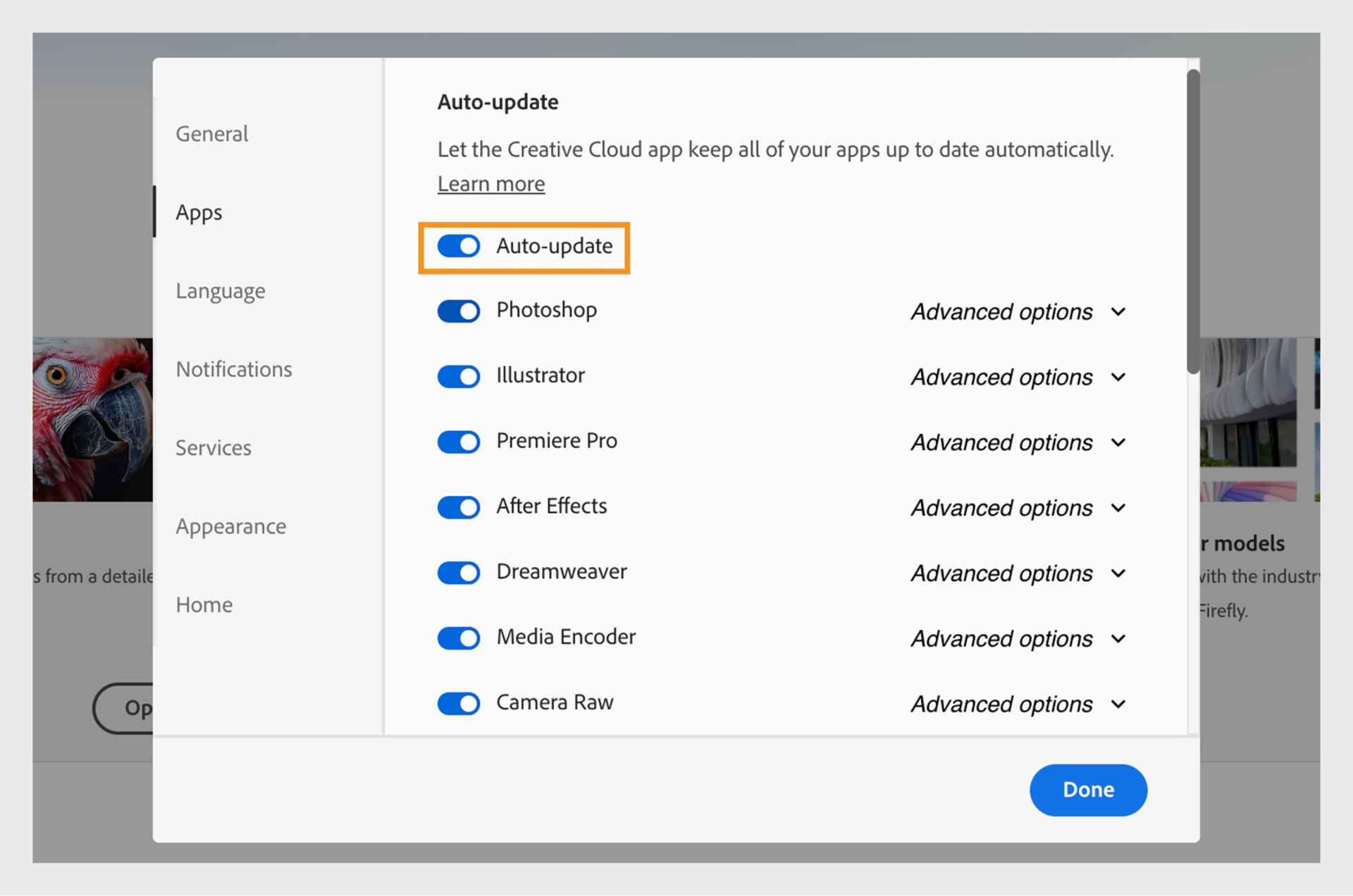Click the Done button
Image resolution: width=1353 pixels, height=896 pixels.
click(x=1088, y=790)
